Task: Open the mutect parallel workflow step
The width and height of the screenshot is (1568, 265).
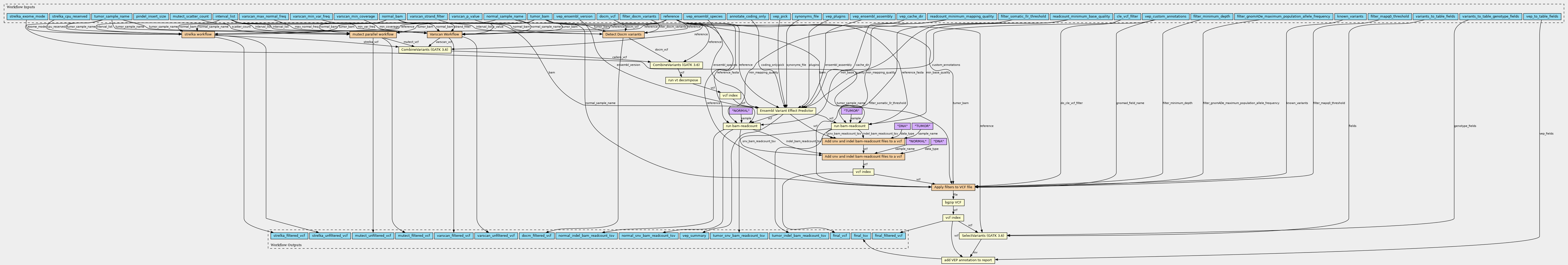Action: coord(373,35)
